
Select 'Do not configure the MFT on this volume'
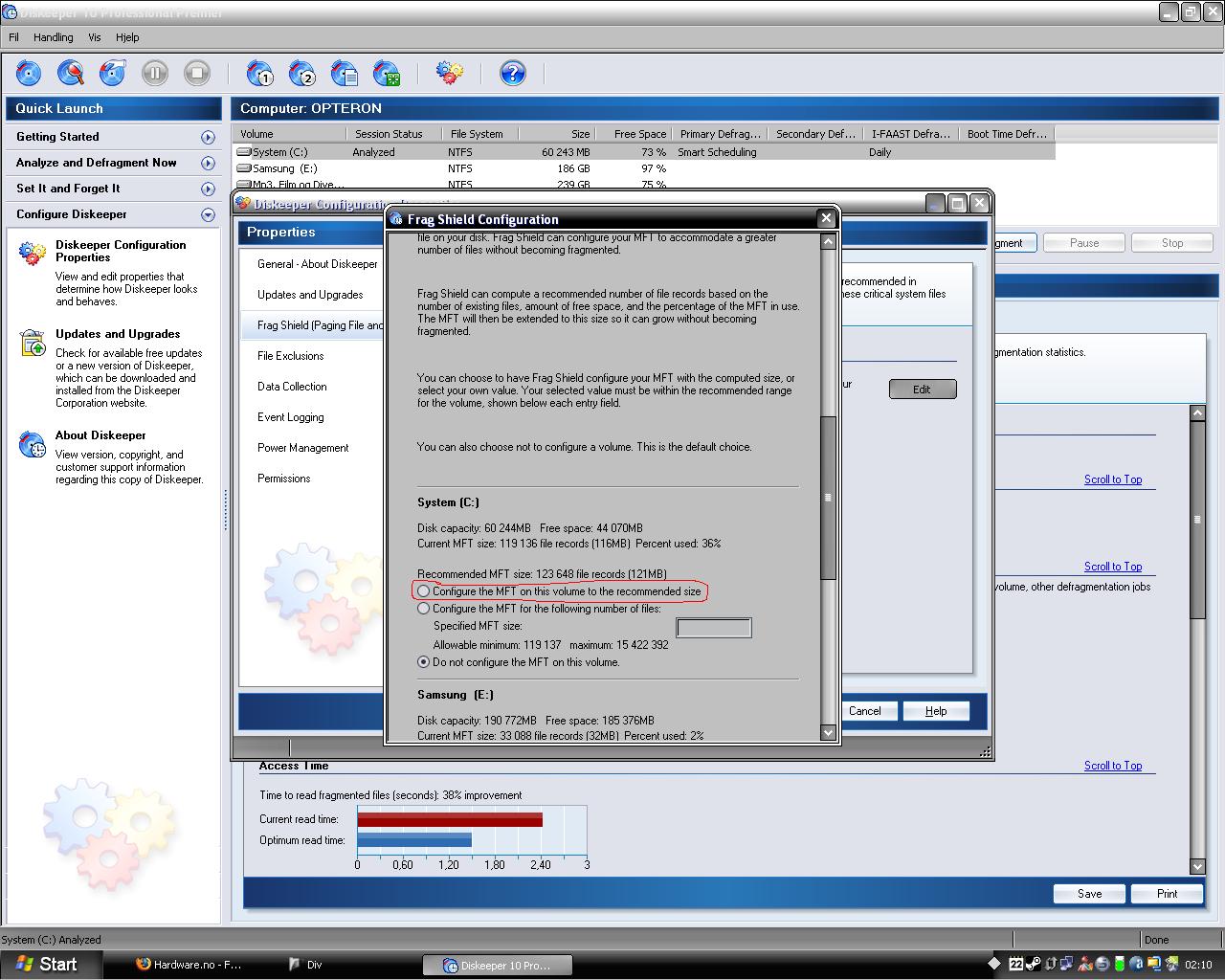(424, 662)
